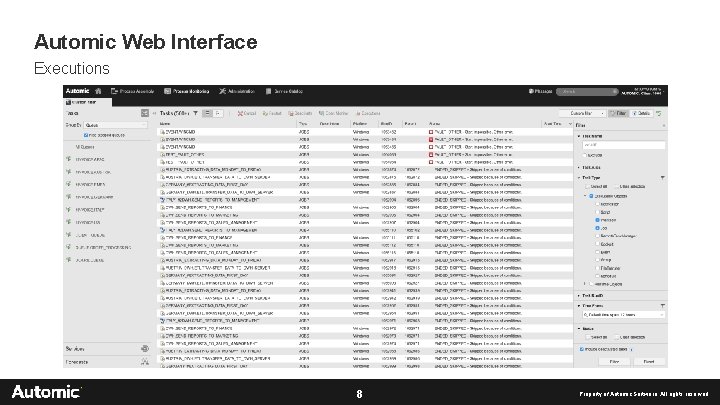Image resolution: width=720 pixels, height=405 pixels.
Task: Sort by the RunID column header
Action: pos(386,124)
